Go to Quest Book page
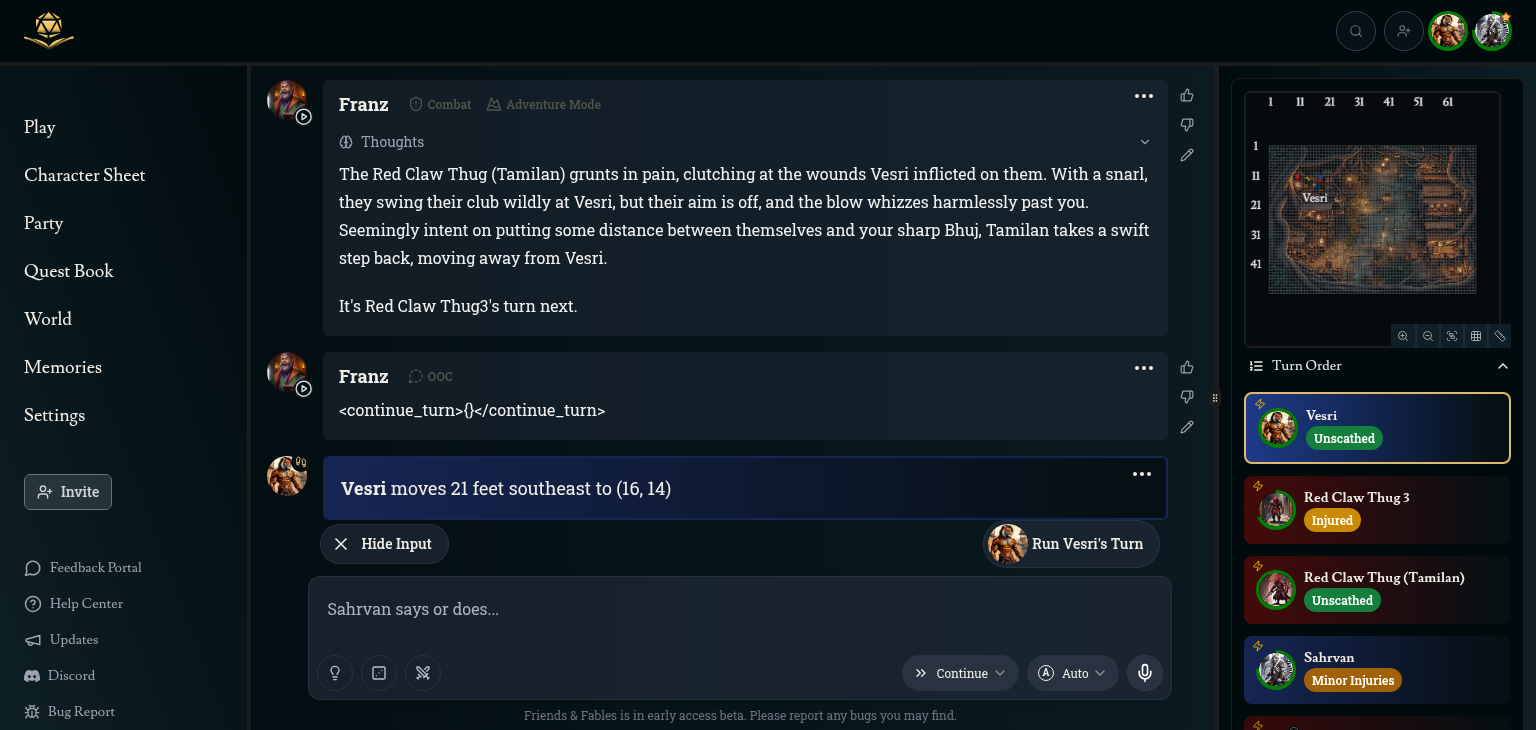1536x730 pixels. pyautogui.click(x=69, y=271)
